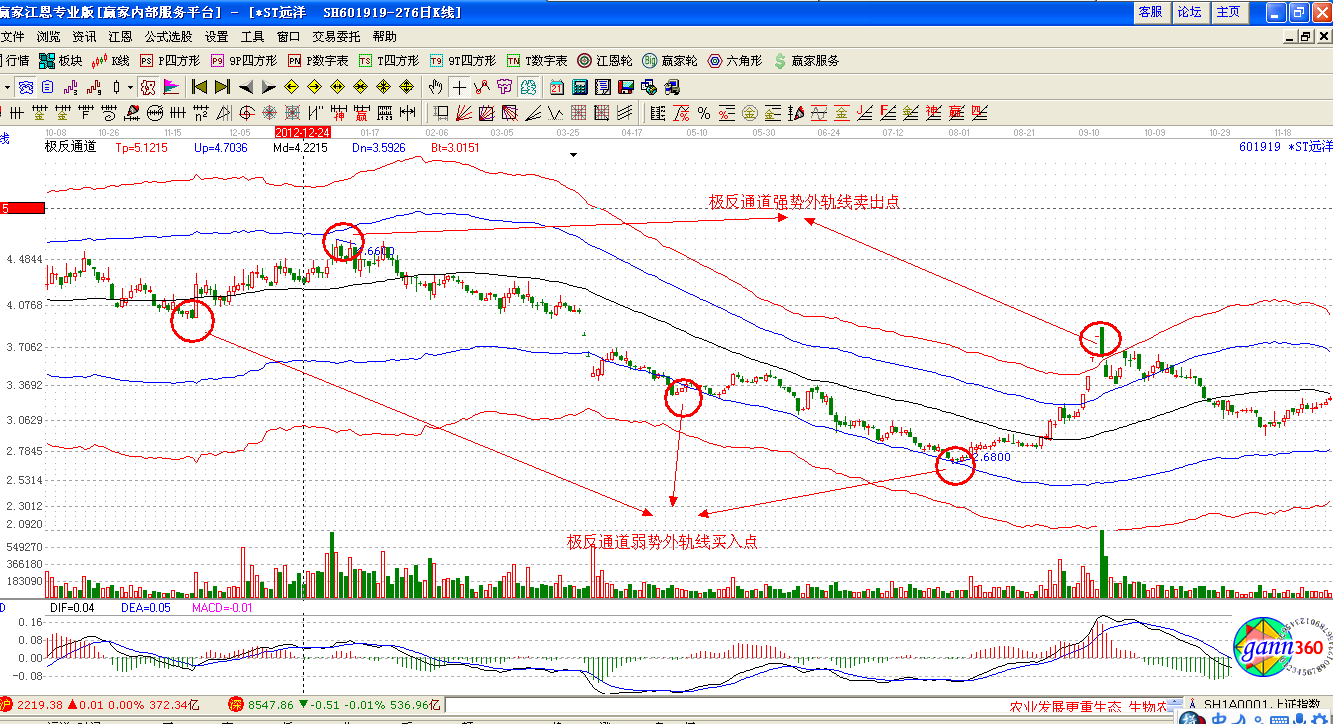Select the 2012-12-24 date marker on timeline

pyautogui.click(x=303, y=132)
